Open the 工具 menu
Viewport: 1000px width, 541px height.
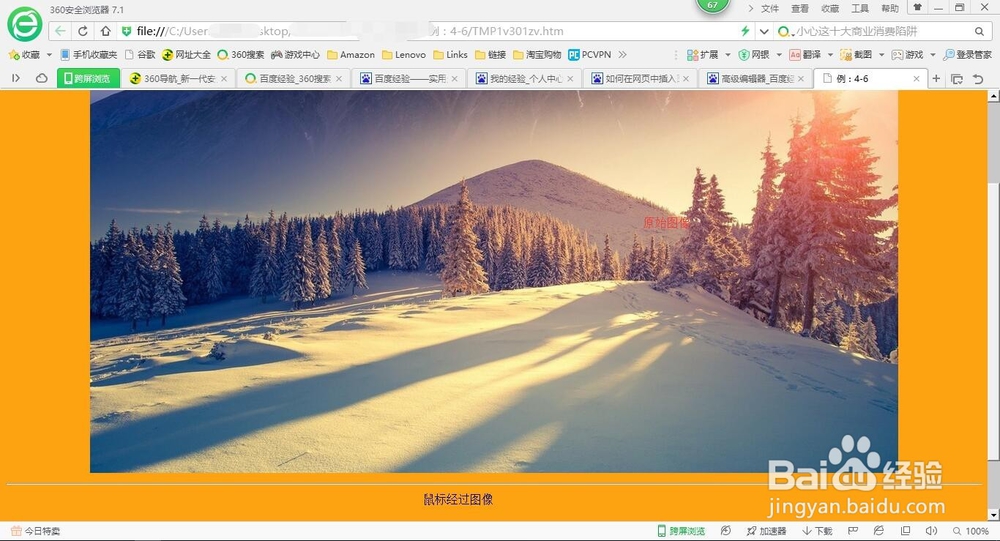pyautogui.click(x=860, y=8)
